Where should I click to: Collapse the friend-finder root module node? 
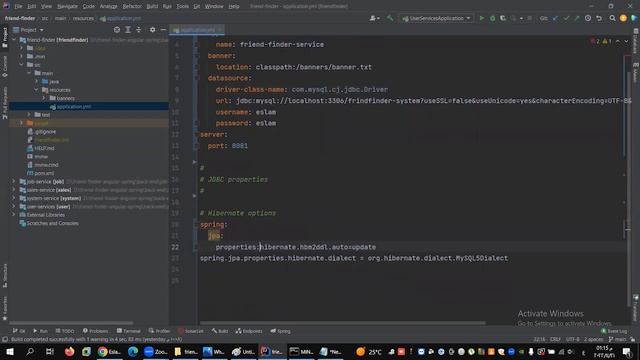pyautogui.click(x=14, y=40)
